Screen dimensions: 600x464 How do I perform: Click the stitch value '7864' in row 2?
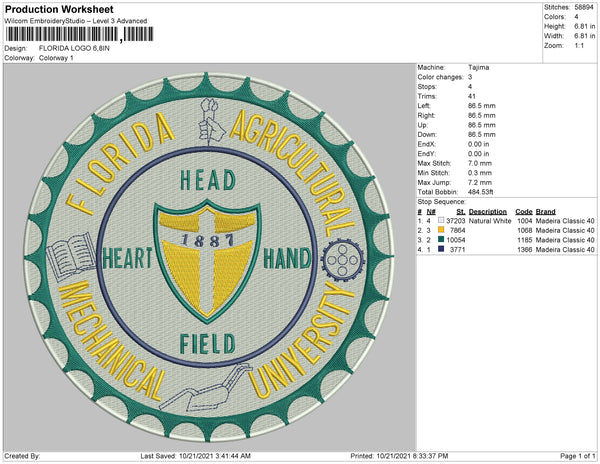pyautogui.click(x=458, y=230)
